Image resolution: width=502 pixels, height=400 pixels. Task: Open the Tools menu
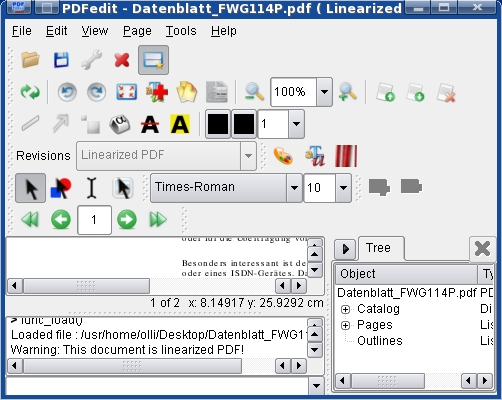[x=181, y=31]
